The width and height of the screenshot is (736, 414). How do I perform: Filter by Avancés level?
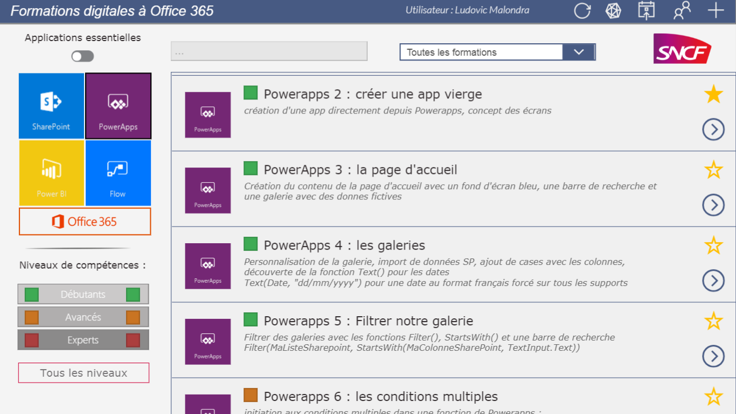[83, 317]
